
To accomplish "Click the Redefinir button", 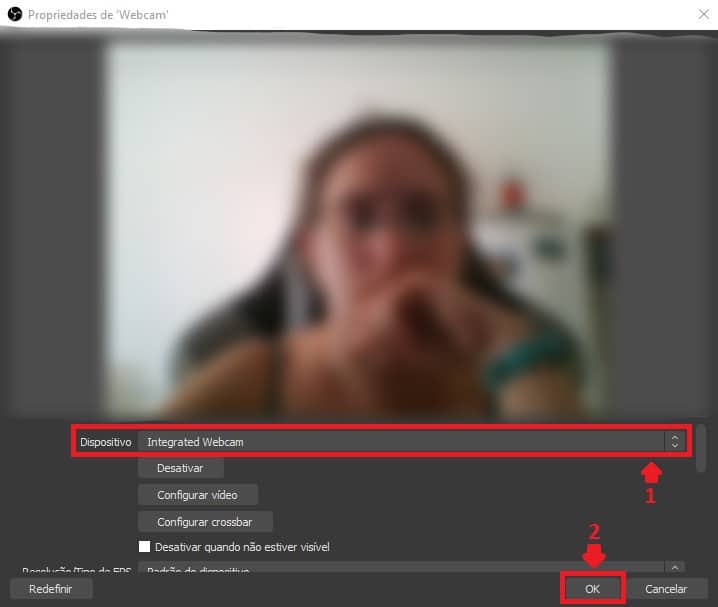I will pyautogui.click(x=51, y=589).
